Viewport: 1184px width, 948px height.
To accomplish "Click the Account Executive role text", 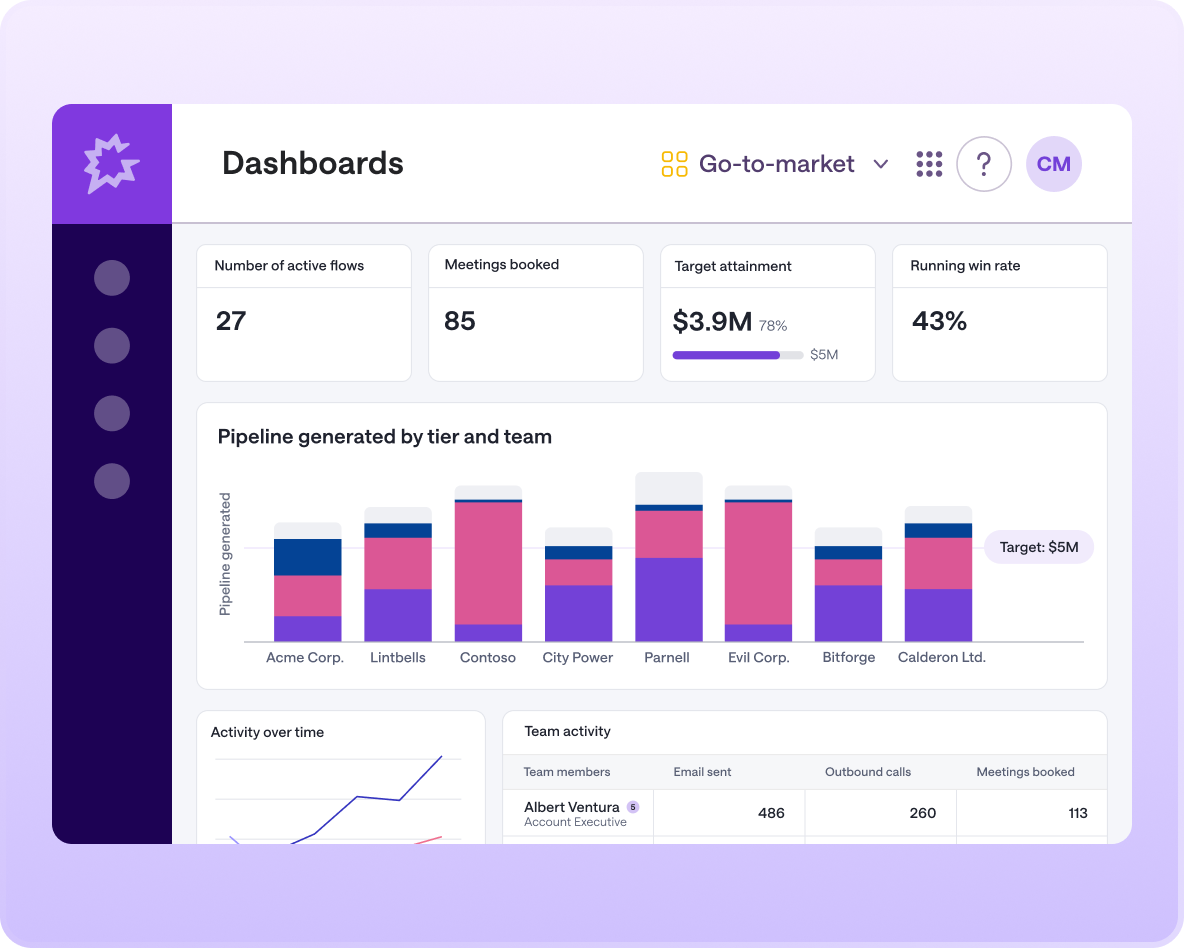I will pos(575,822).
